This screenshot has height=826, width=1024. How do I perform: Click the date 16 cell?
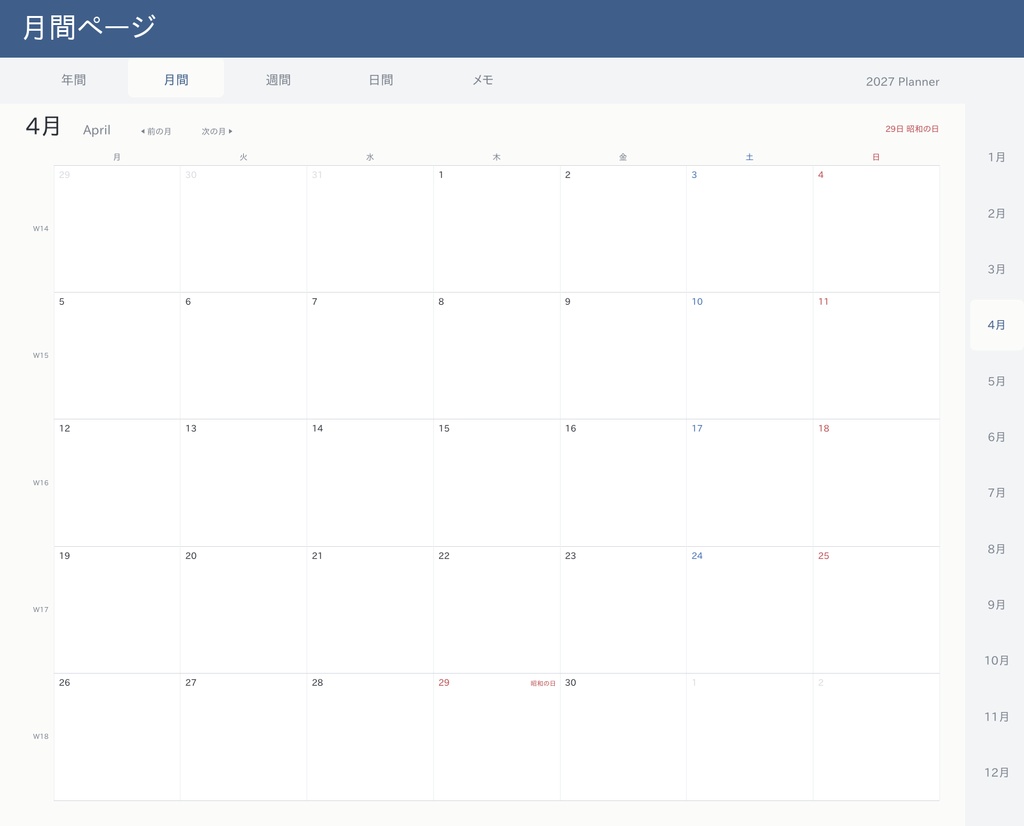point(623,483)
